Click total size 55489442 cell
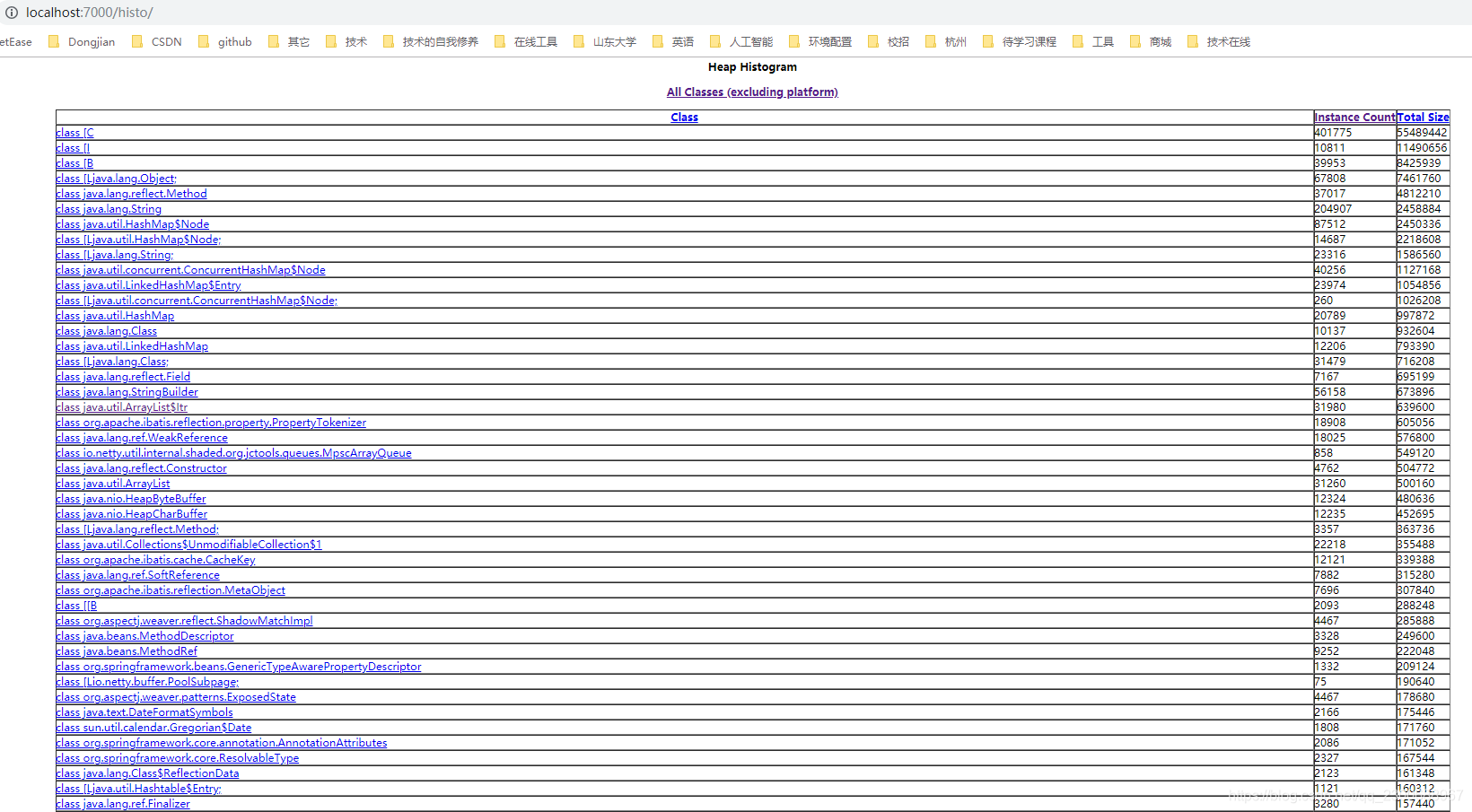This screenshot has width=1472, height=812. 1423,133
